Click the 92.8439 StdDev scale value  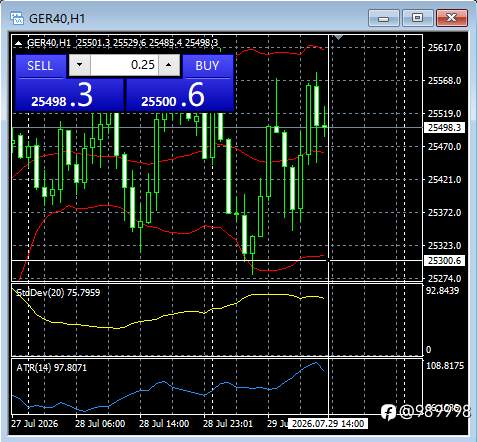click(x=443, y=291)
